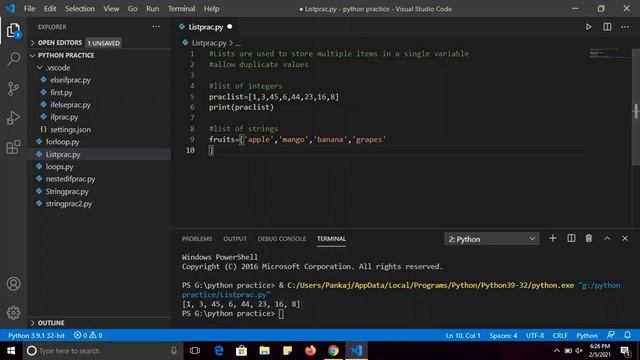Open Firefox from taskbar
This screenshot has width=640, height=360.
[x=310, y=351]
